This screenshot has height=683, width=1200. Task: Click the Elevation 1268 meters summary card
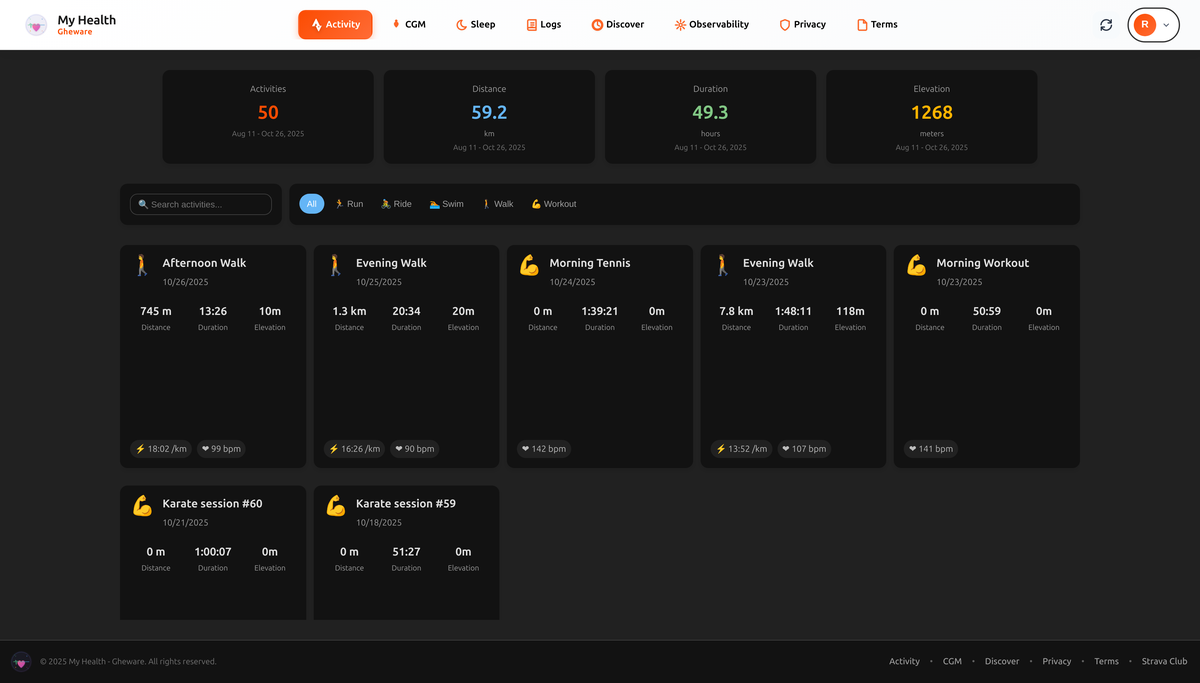click(x=931, y=116)
